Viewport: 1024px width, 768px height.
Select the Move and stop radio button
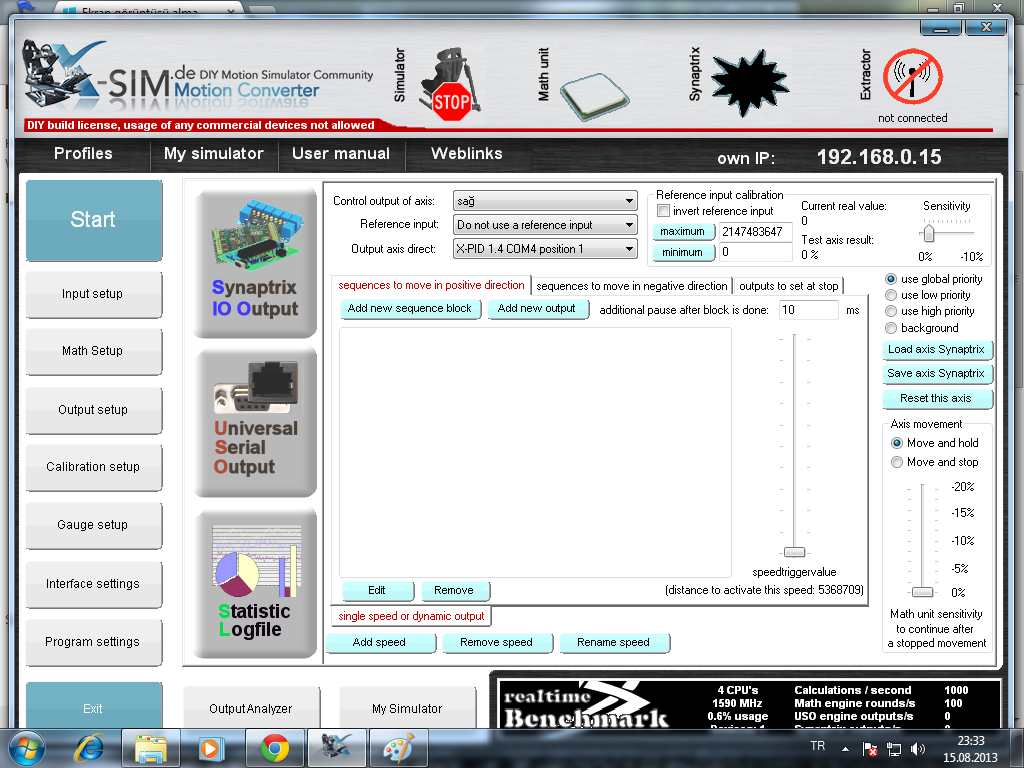(896, 462)
